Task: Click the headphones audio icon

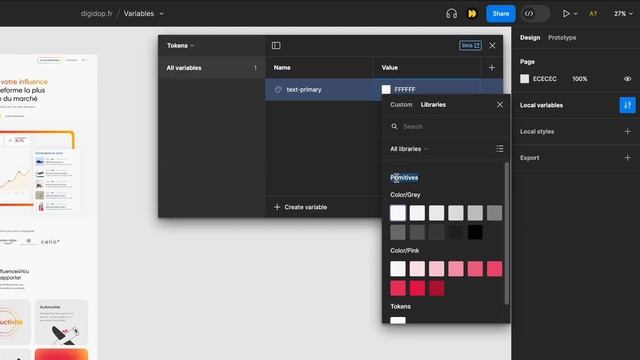Action: pos(451,14)
